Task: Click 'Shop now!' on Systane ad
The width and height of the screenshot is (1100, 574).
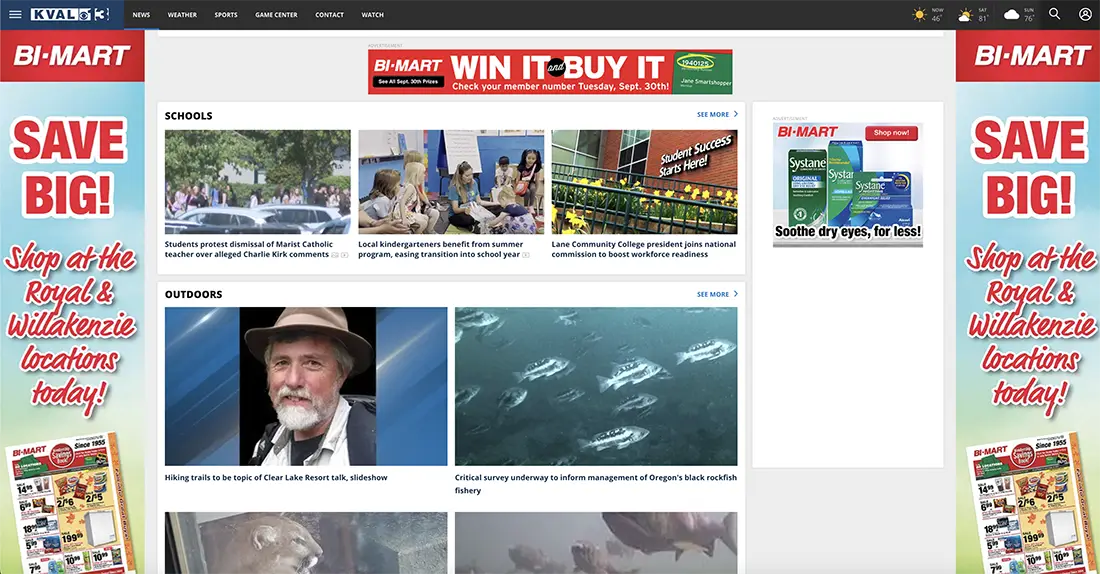Action: pos(891,133)
